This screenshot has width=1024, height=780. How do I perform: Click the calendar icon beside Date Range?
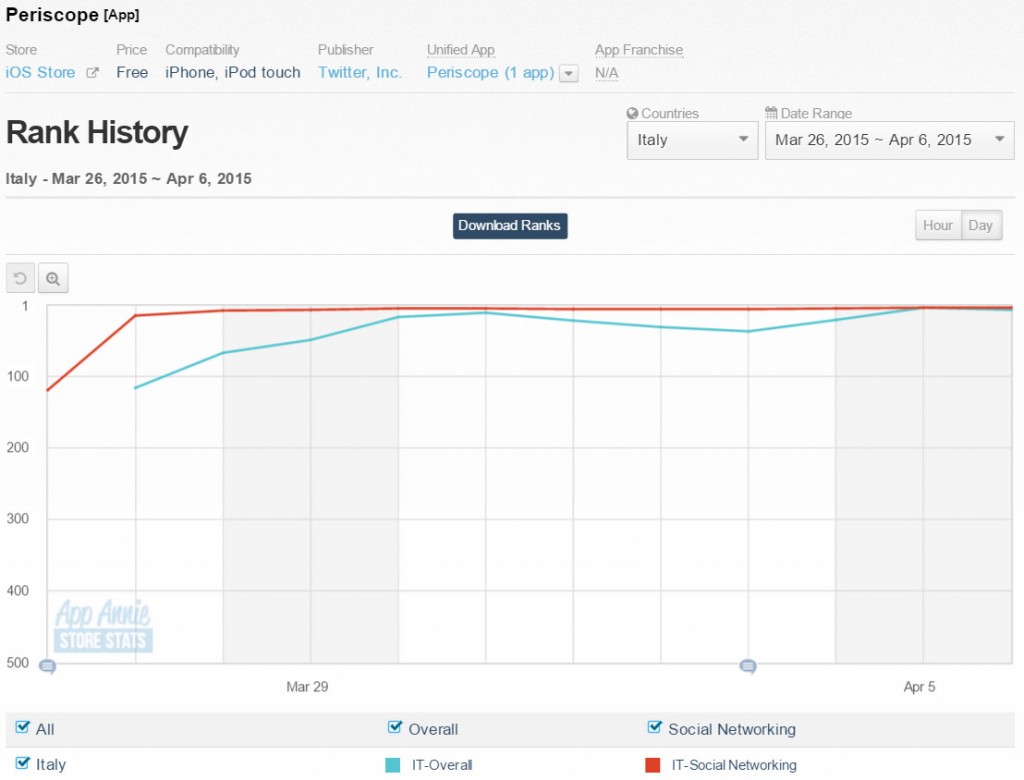tap(771, 113)
